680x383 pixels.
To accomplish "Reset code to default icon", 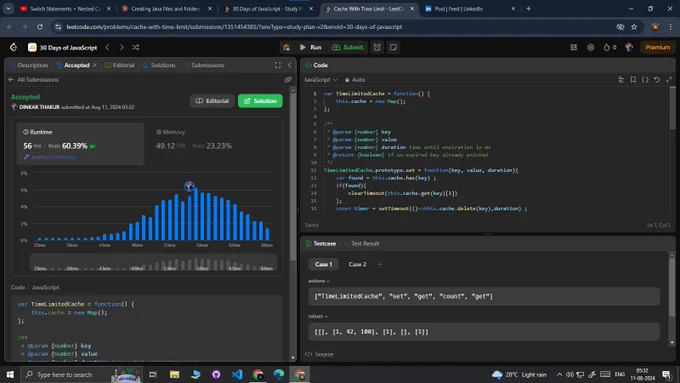I will tap(657, 80).
